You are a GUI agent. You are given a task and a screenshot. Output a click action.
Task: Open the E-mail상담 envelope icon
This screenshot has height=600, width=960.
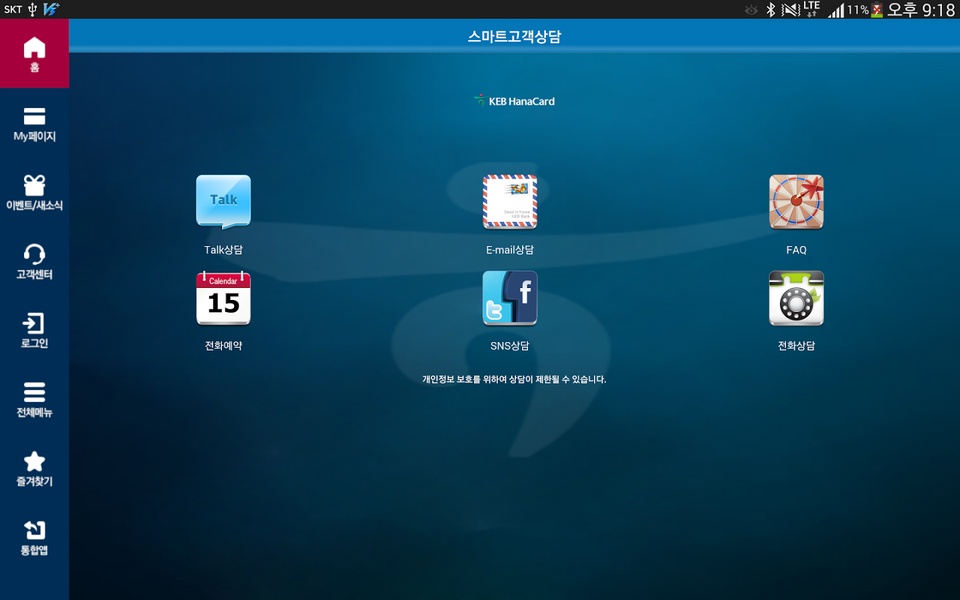coord(510,202)
